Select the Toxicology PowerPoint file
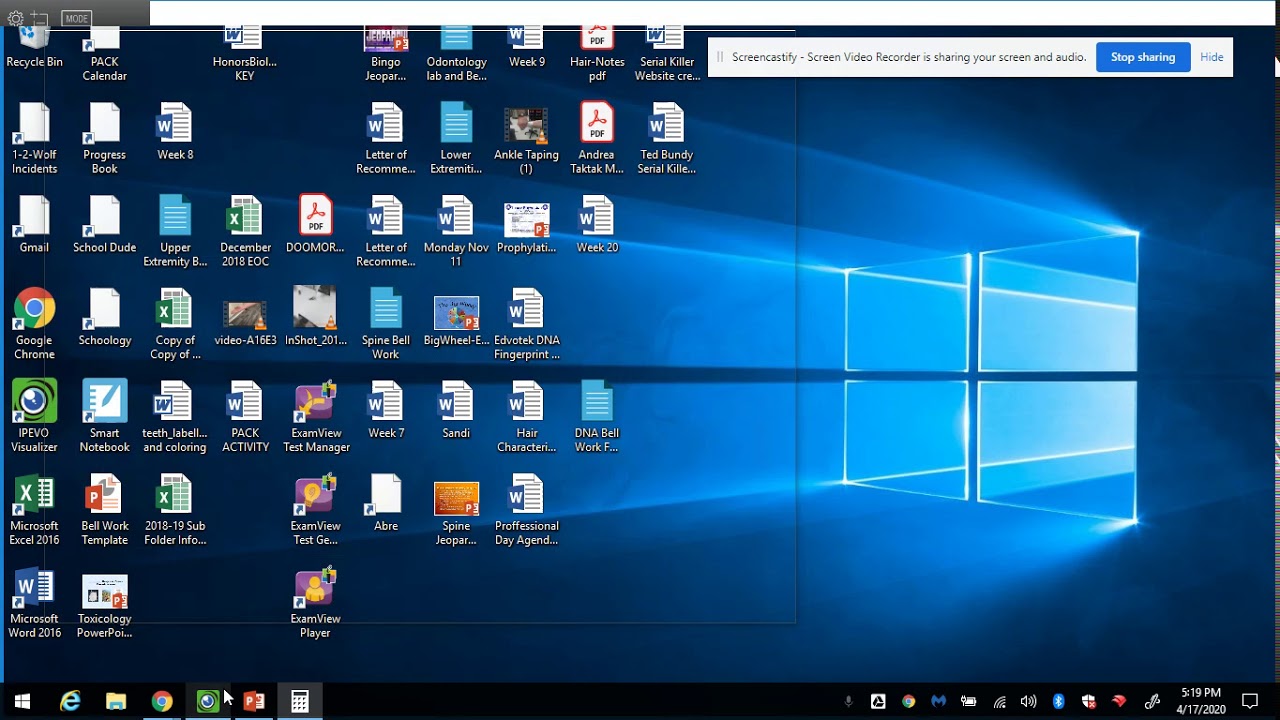This screenshot has width=1280, height=720. [x=104, y=603]
